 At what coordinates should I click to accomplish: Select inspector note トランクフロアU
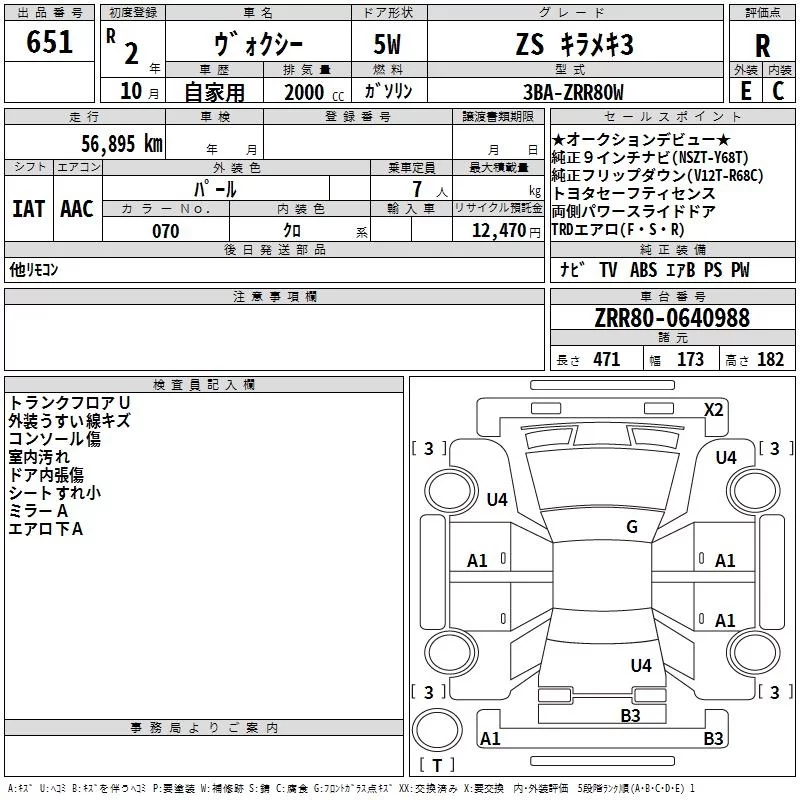tap(70, 403)
